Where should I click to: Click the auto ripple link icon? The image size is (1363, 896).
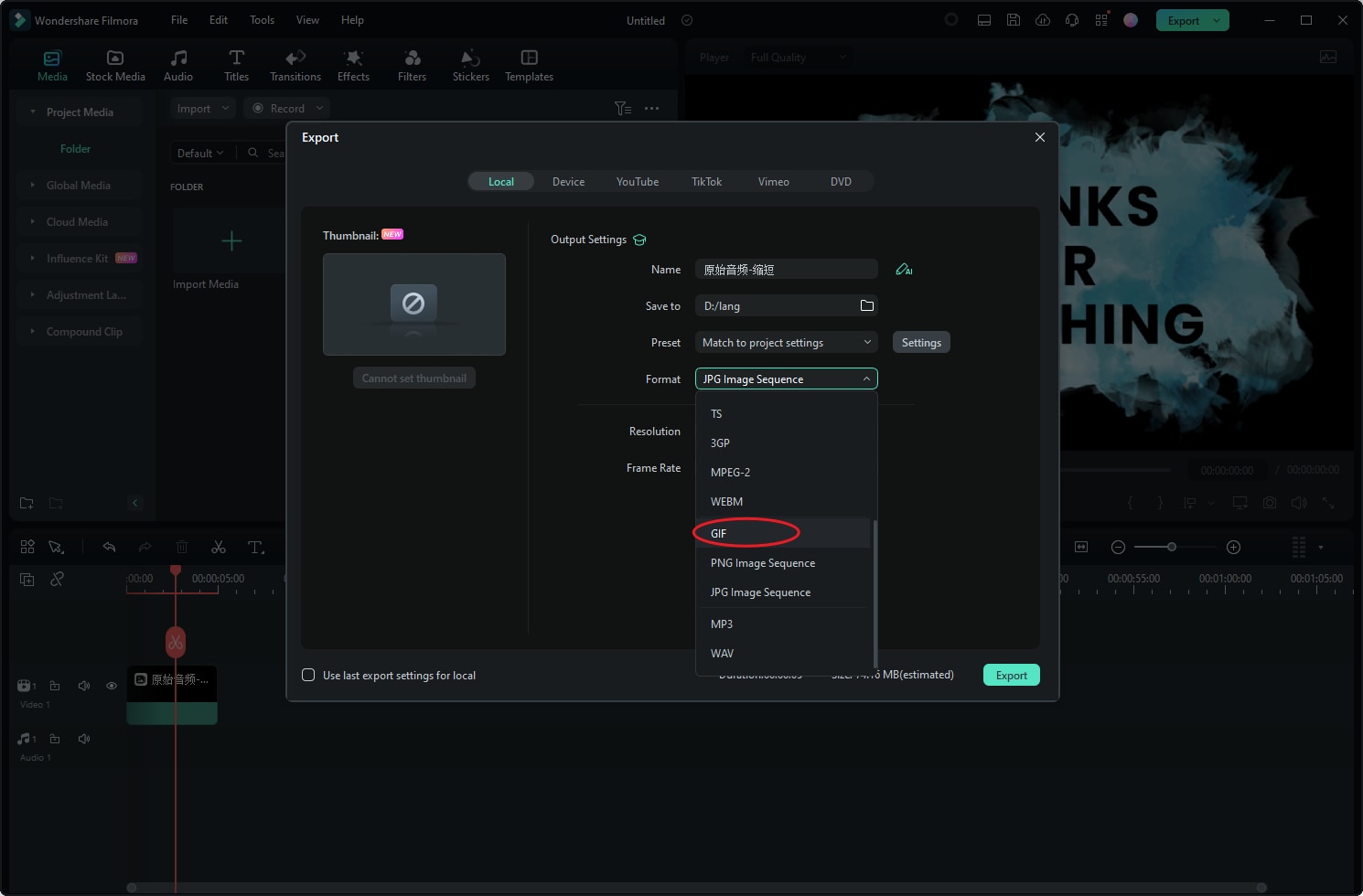pos(57,579)
